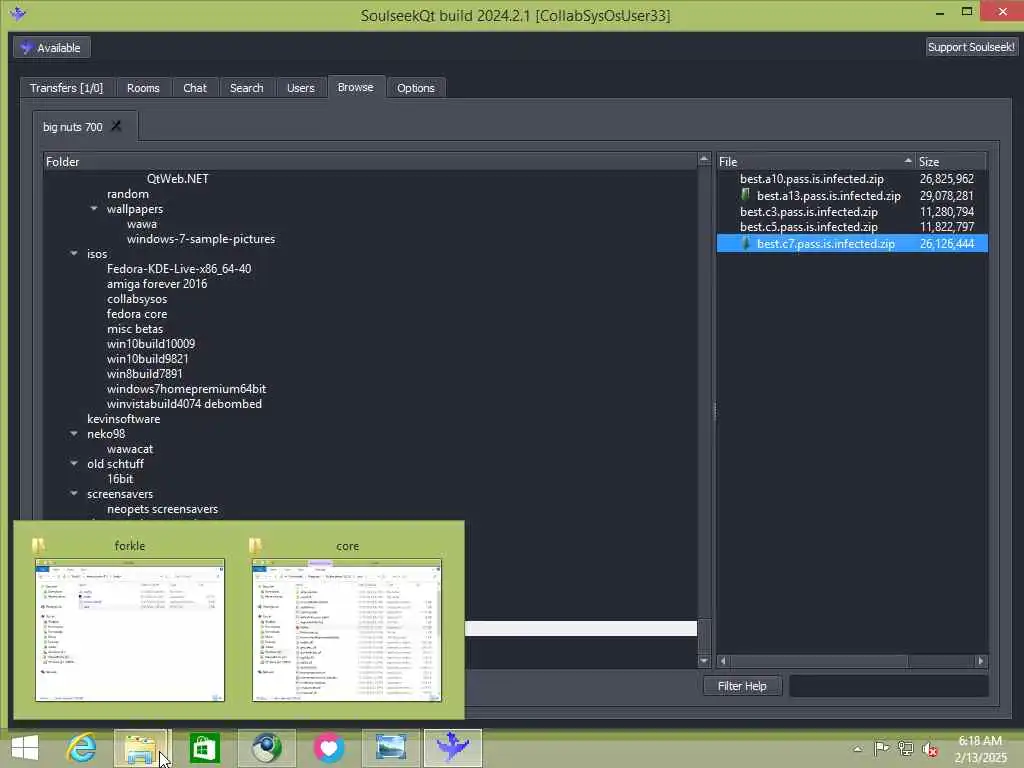1024x768 pixels.
Task: Select the collabsysos folder
Action: pyautogui.click(x=137, y=299)
